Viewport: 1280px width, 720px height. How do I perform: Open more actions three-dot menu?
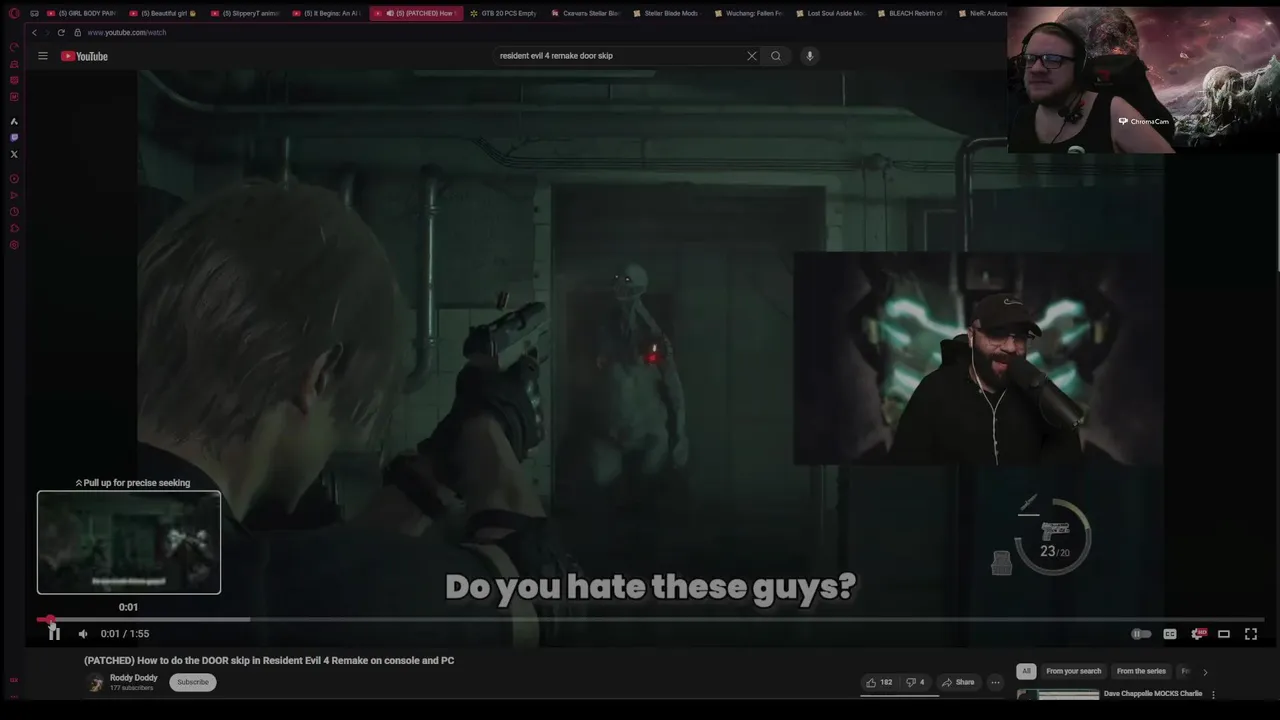tap(995, 682)
